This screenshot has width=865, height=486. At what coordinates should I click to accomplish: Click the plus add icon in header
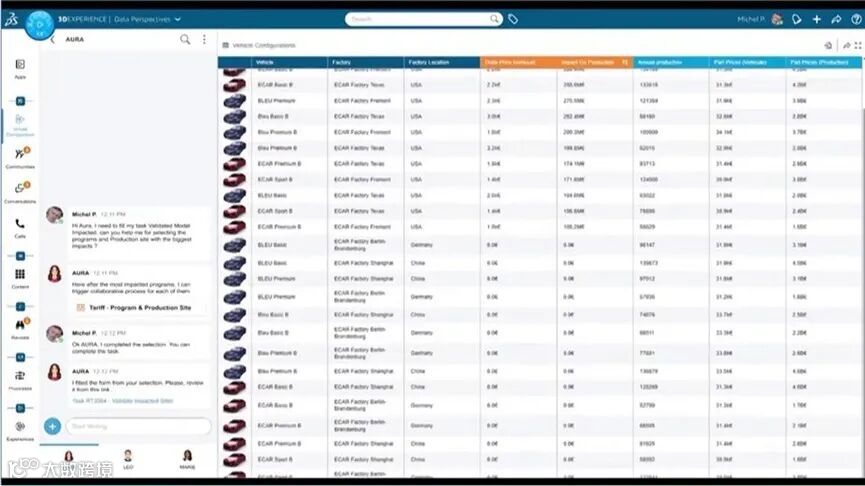(x=816, y=19)
